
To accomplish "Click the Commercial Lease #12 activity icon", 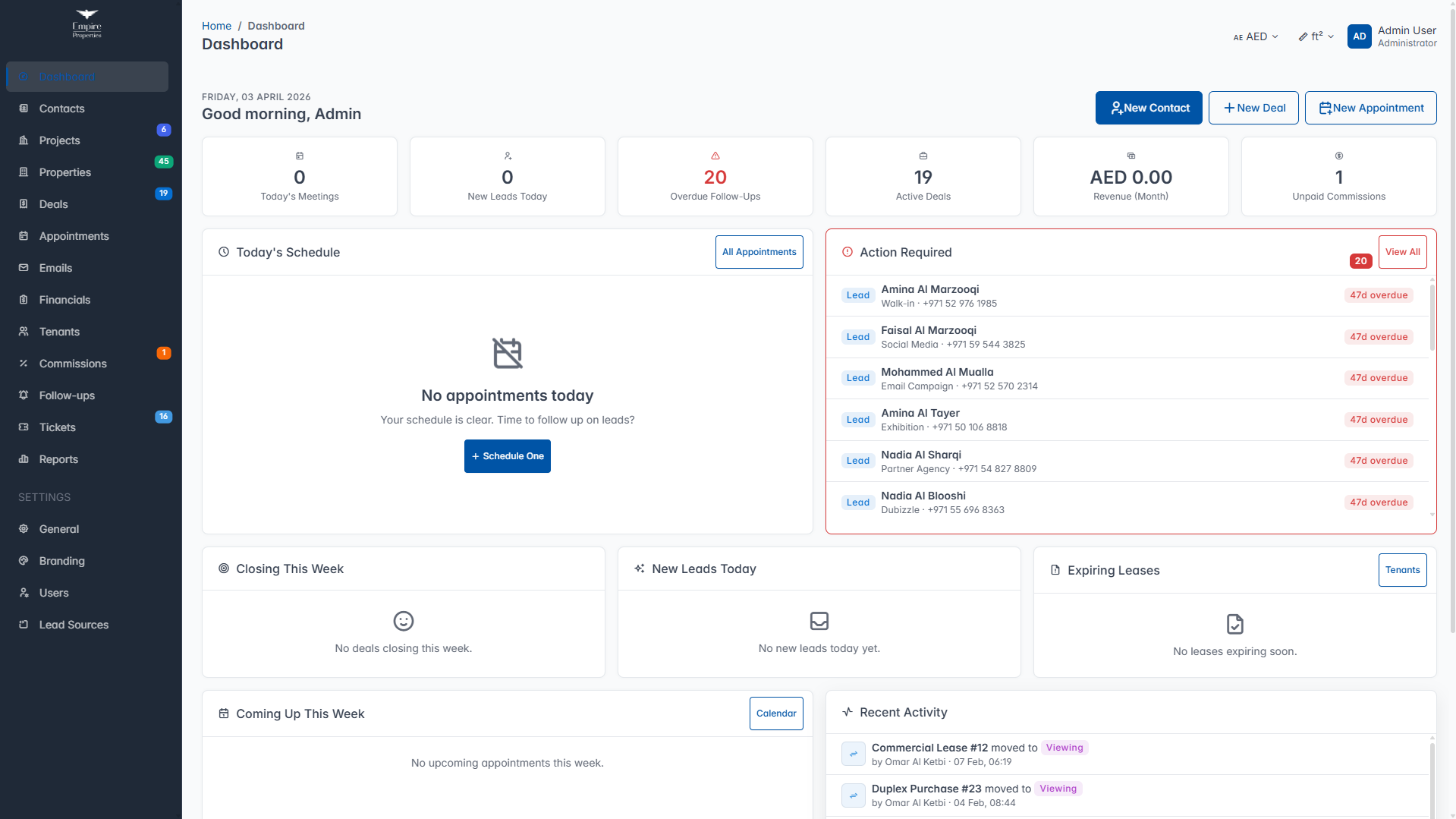I will (853, 754).
